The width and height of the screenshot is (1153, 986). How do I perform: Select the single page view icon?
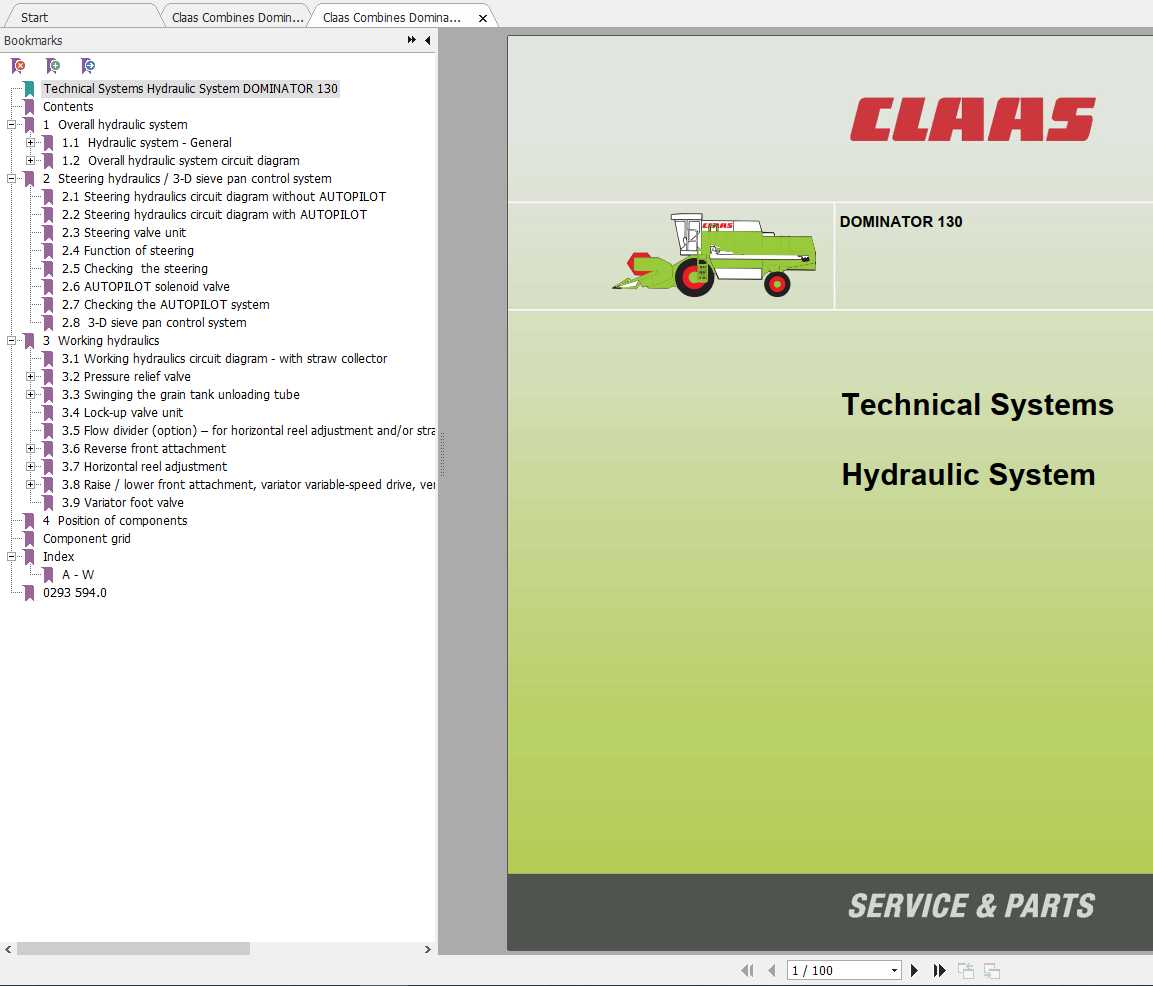coord(966,970)
